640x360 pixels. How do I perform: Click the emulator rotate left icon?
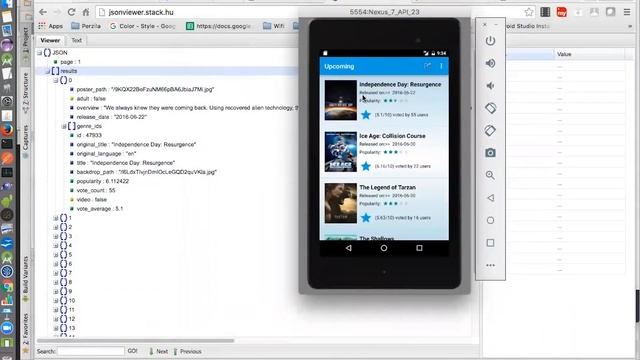point(490,108)
